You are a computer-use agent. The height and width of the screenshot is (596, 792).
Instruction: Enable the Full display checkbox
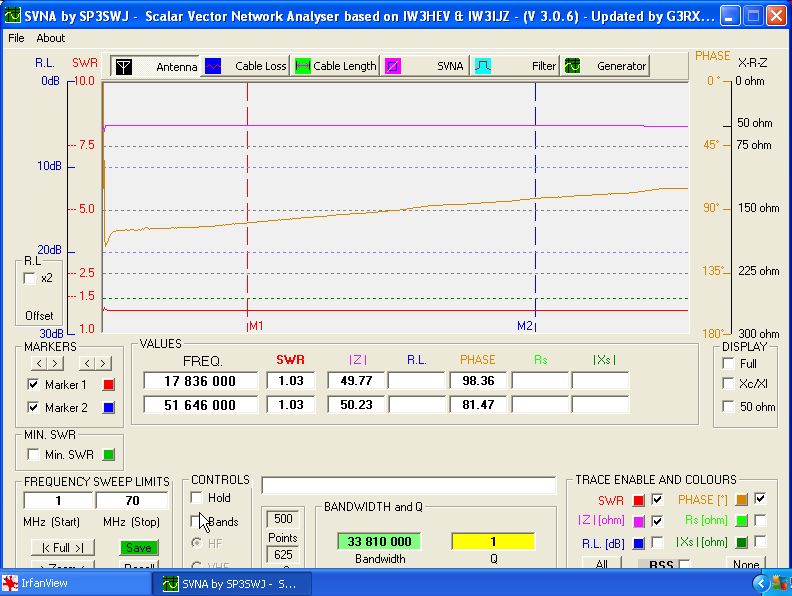728,363
